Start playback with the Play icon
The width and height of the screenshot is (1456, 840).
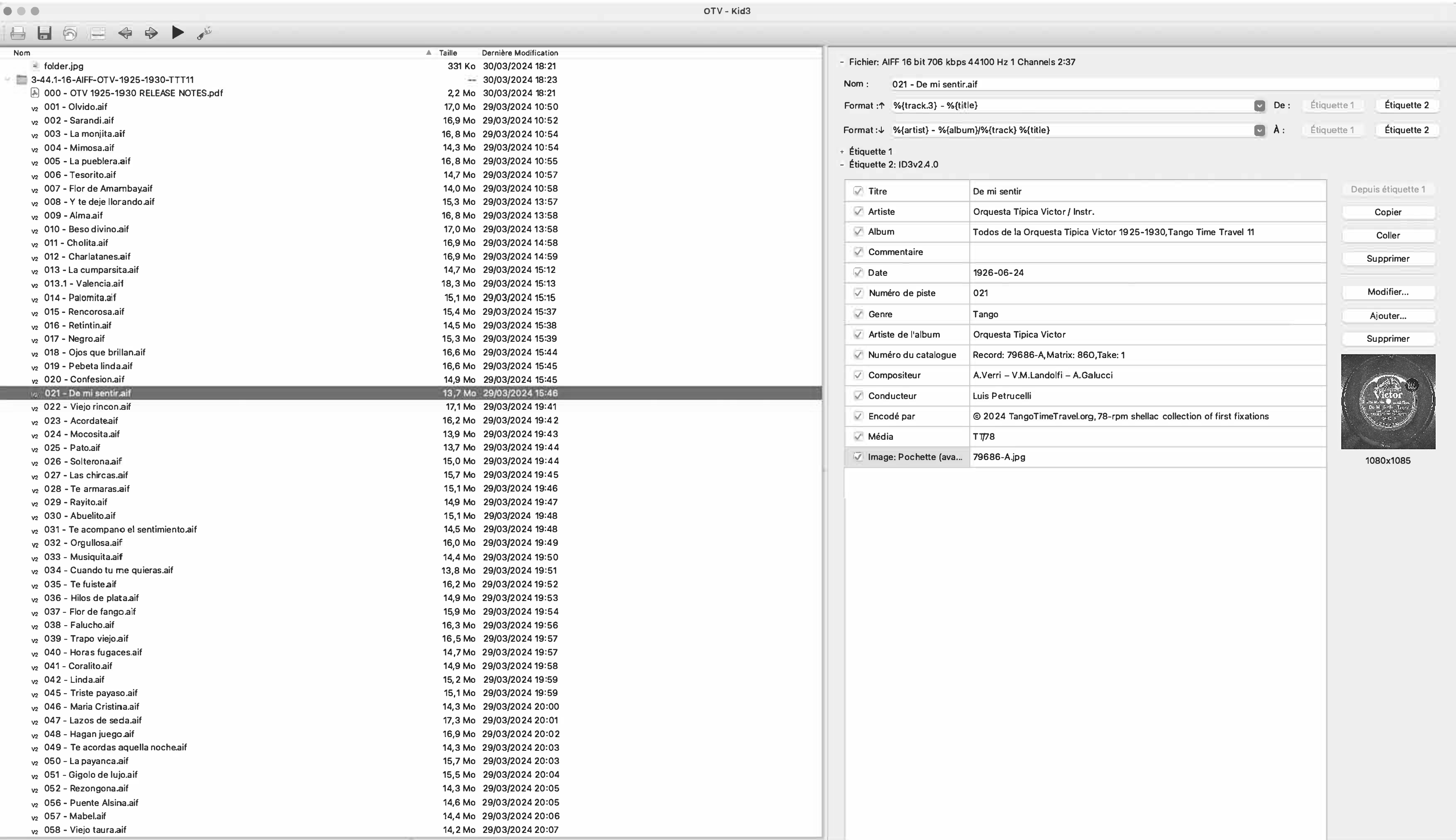pyautogui.click(x=178, y=33)
